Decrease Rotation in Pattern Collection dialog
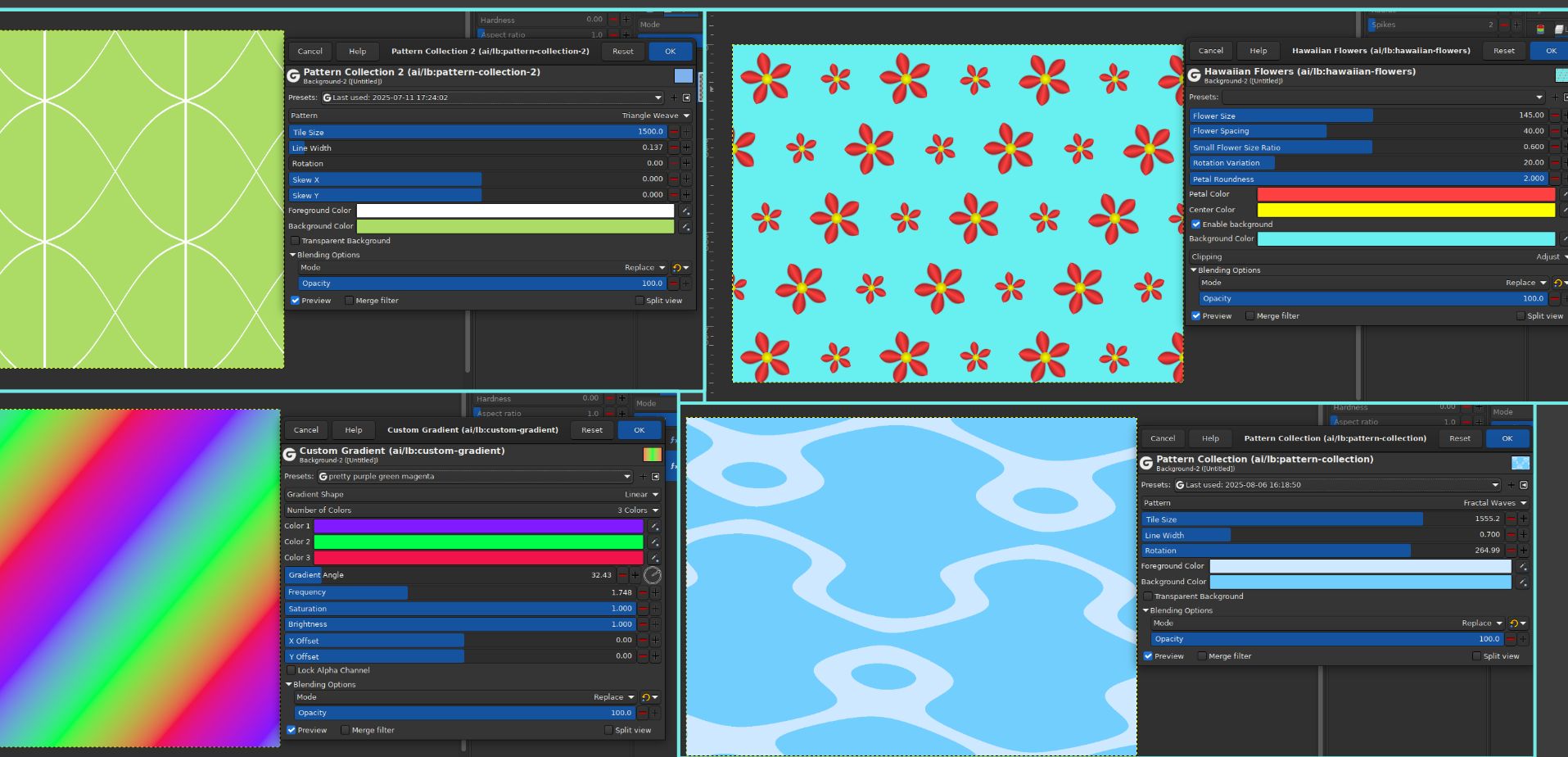 click(1511, 551)
